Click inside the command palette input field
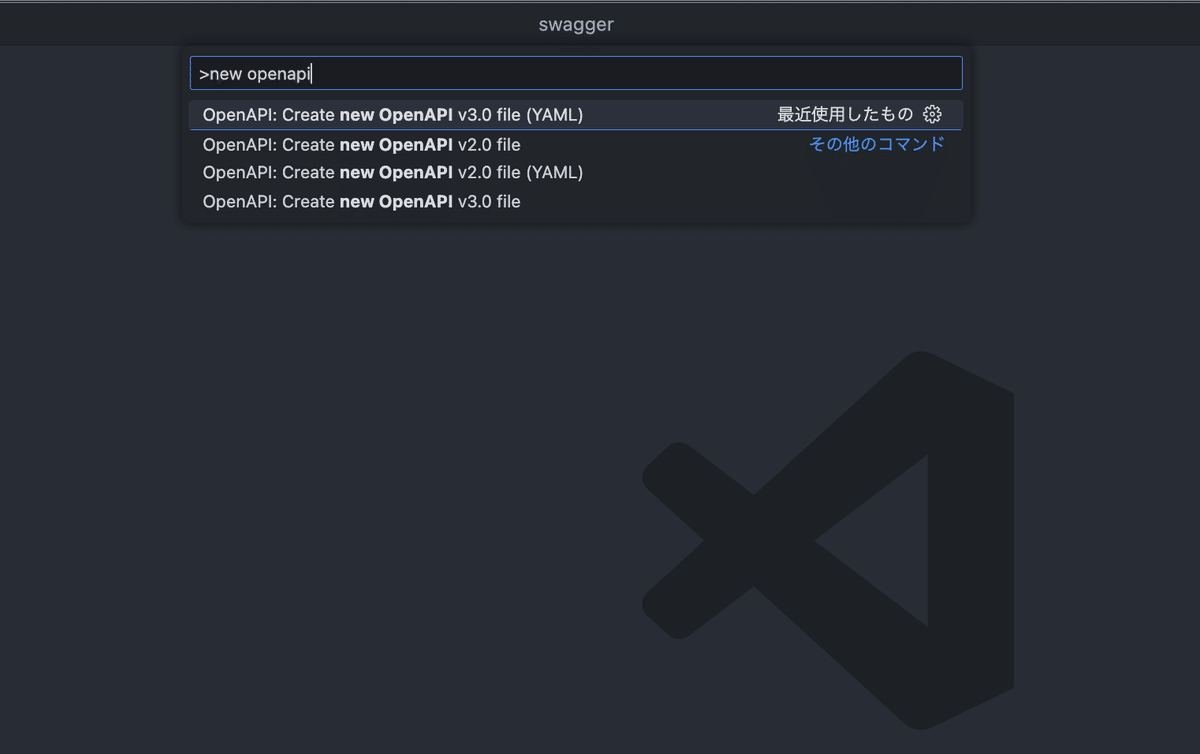Viewport: 1200px width, 754px height. [575, 72]
